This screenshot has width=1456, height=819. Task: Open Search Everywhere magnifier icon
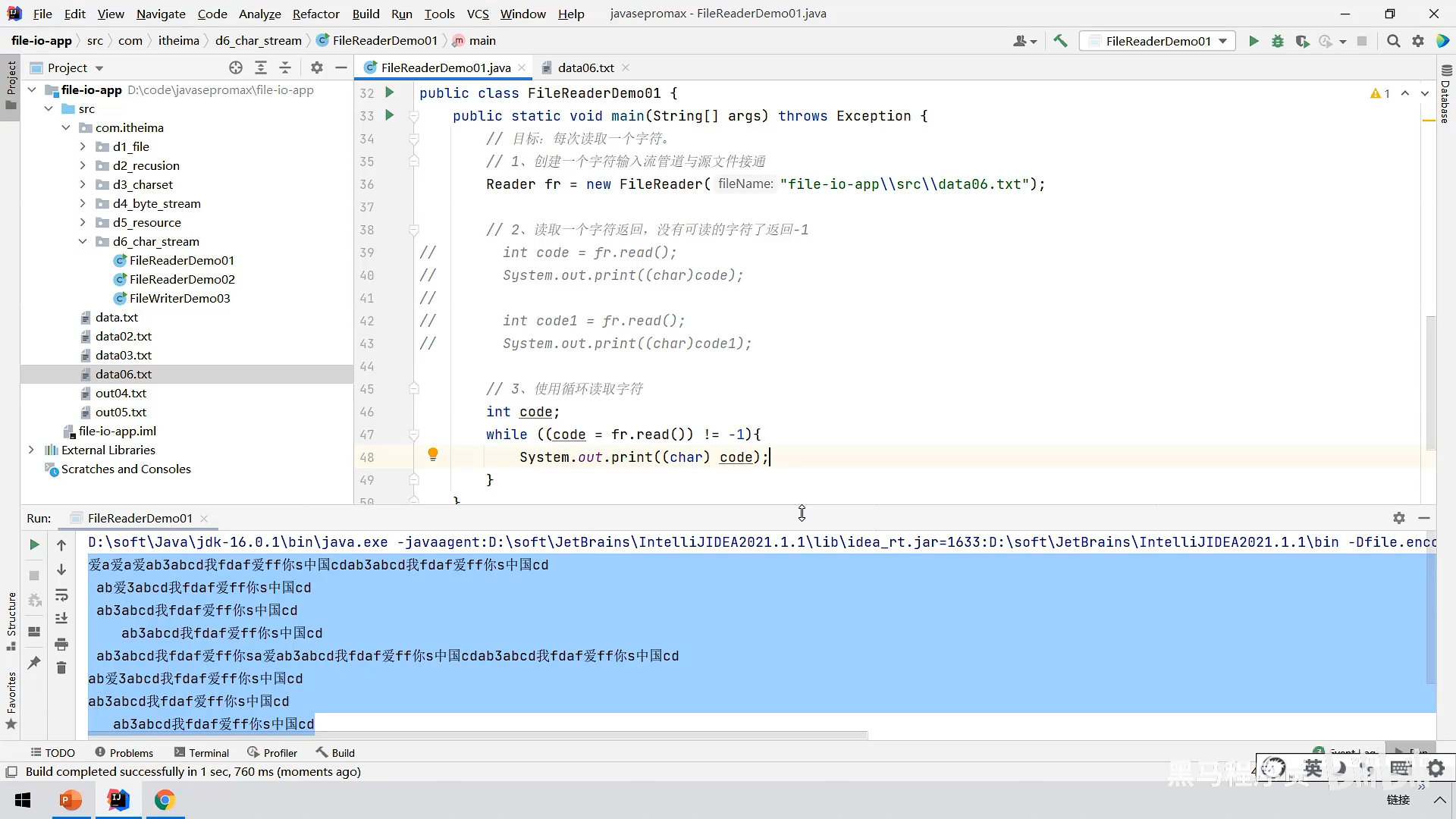(1393, 41)
